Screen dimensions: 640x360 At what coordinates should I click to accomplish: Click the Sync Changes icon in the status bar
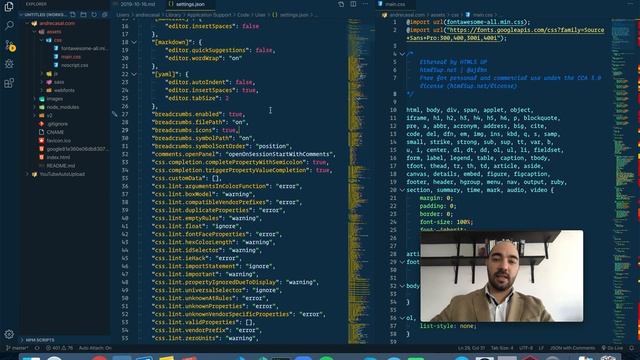(x=37, y=348)
